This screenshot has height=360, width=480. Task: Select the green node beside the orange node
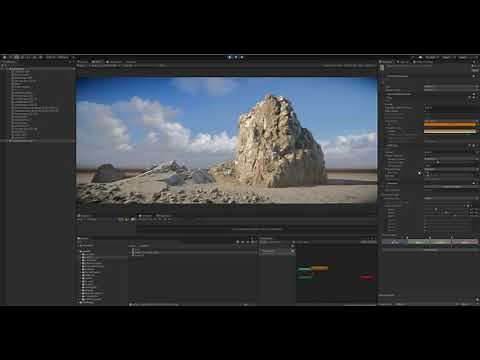[305, 268]
